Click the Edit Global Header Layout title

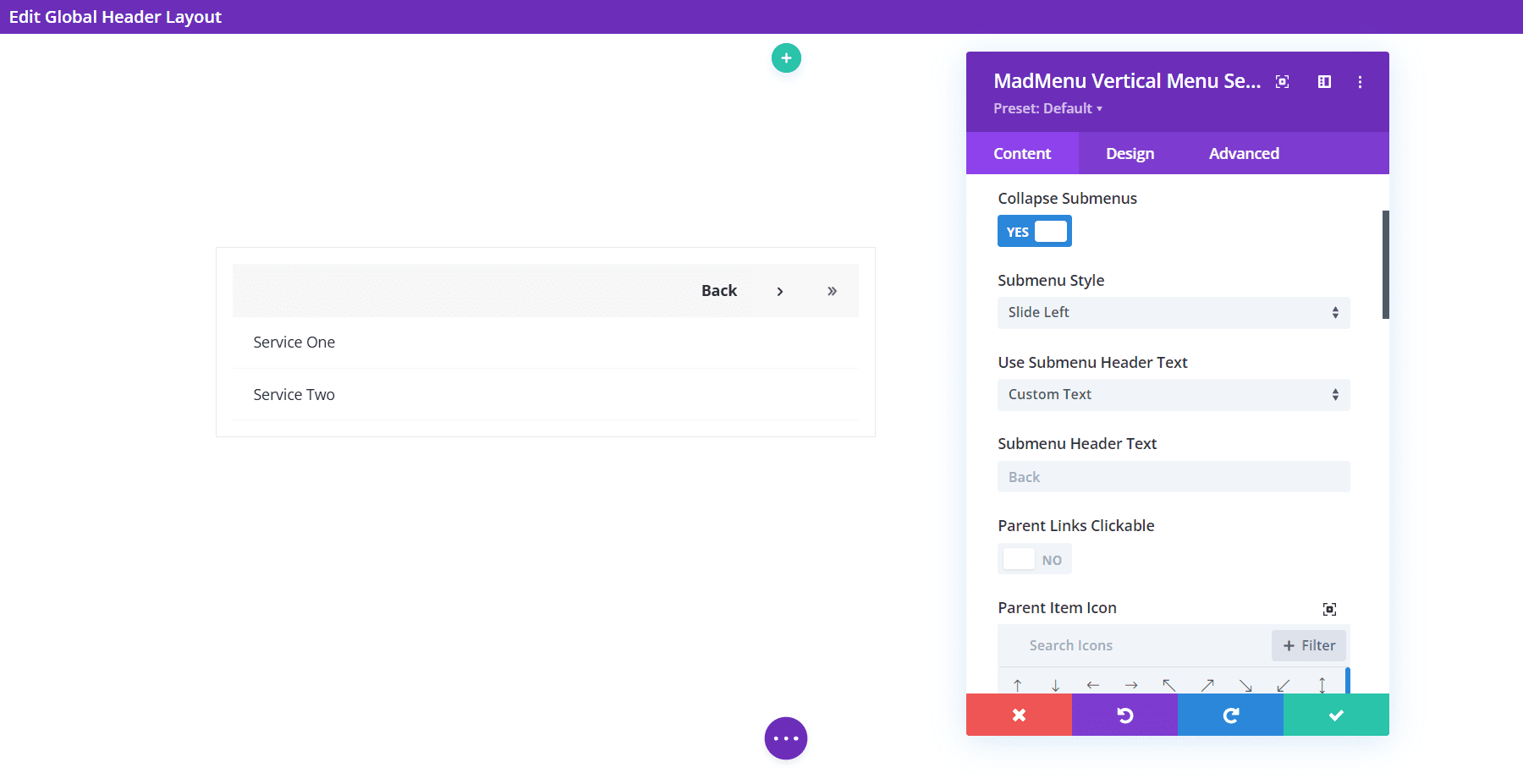(x=115, y=17)
